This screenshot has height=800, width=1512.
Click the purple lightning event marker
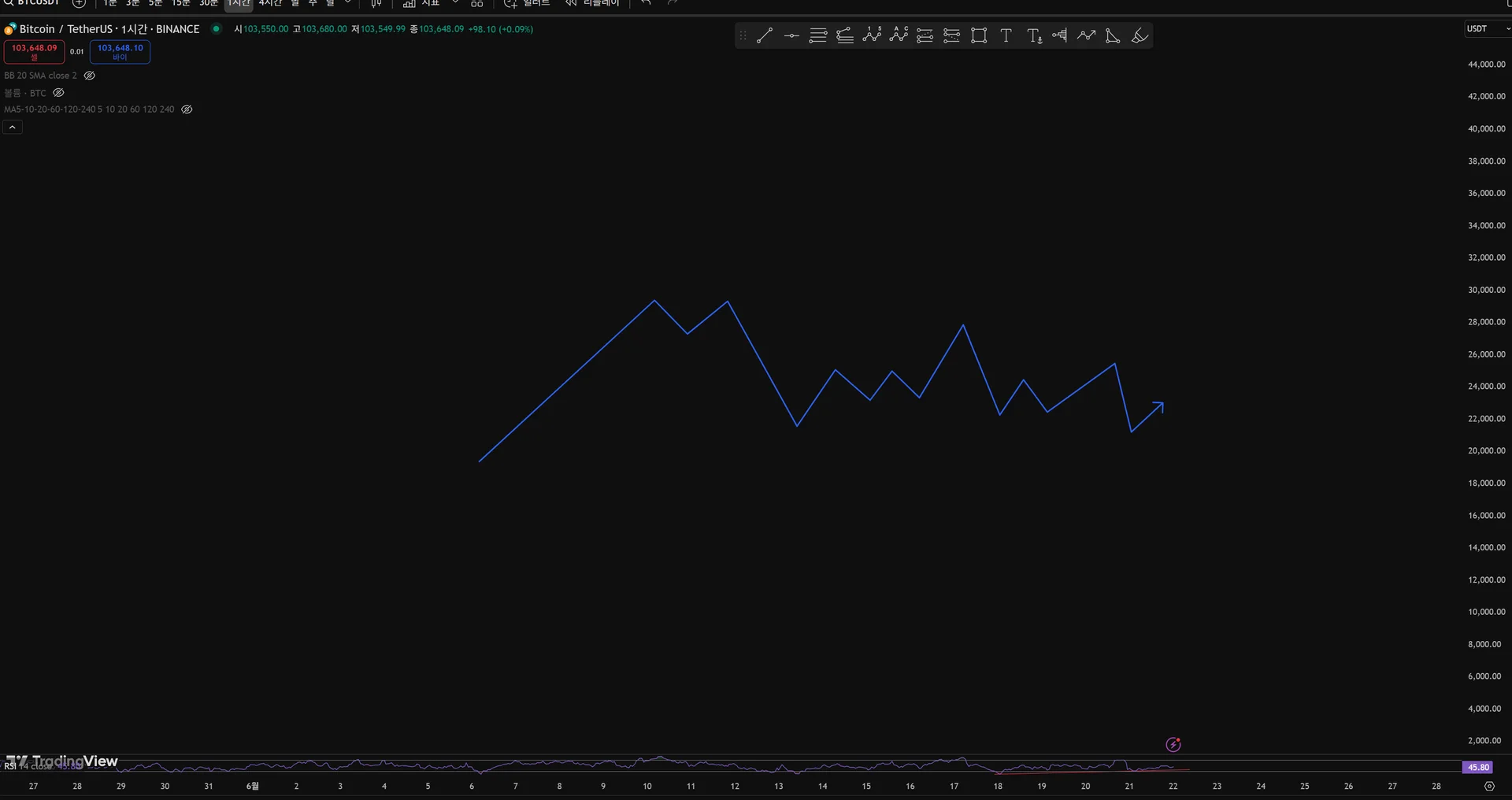[1173, 744]
